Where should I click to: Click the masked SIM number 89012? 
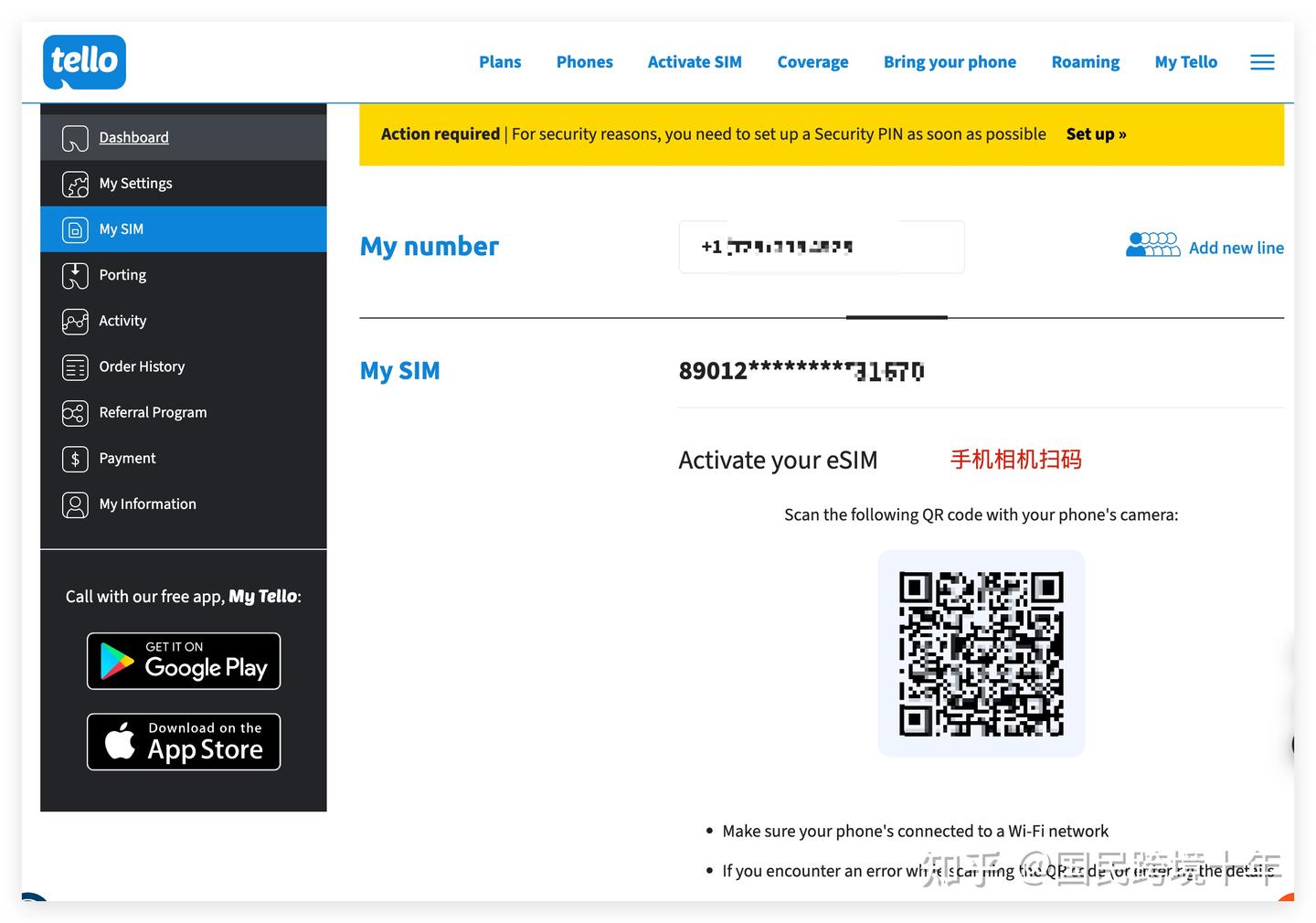pos(801,371)
